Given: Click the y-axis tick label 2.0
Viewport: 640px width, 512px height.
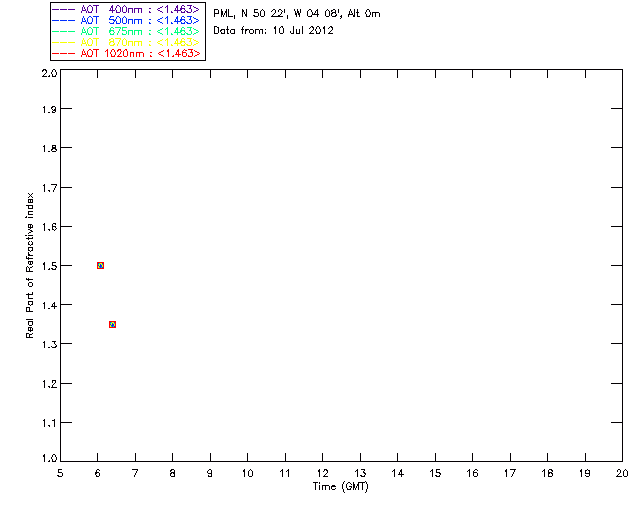Looking at the screenshot, I should [49, 73].
